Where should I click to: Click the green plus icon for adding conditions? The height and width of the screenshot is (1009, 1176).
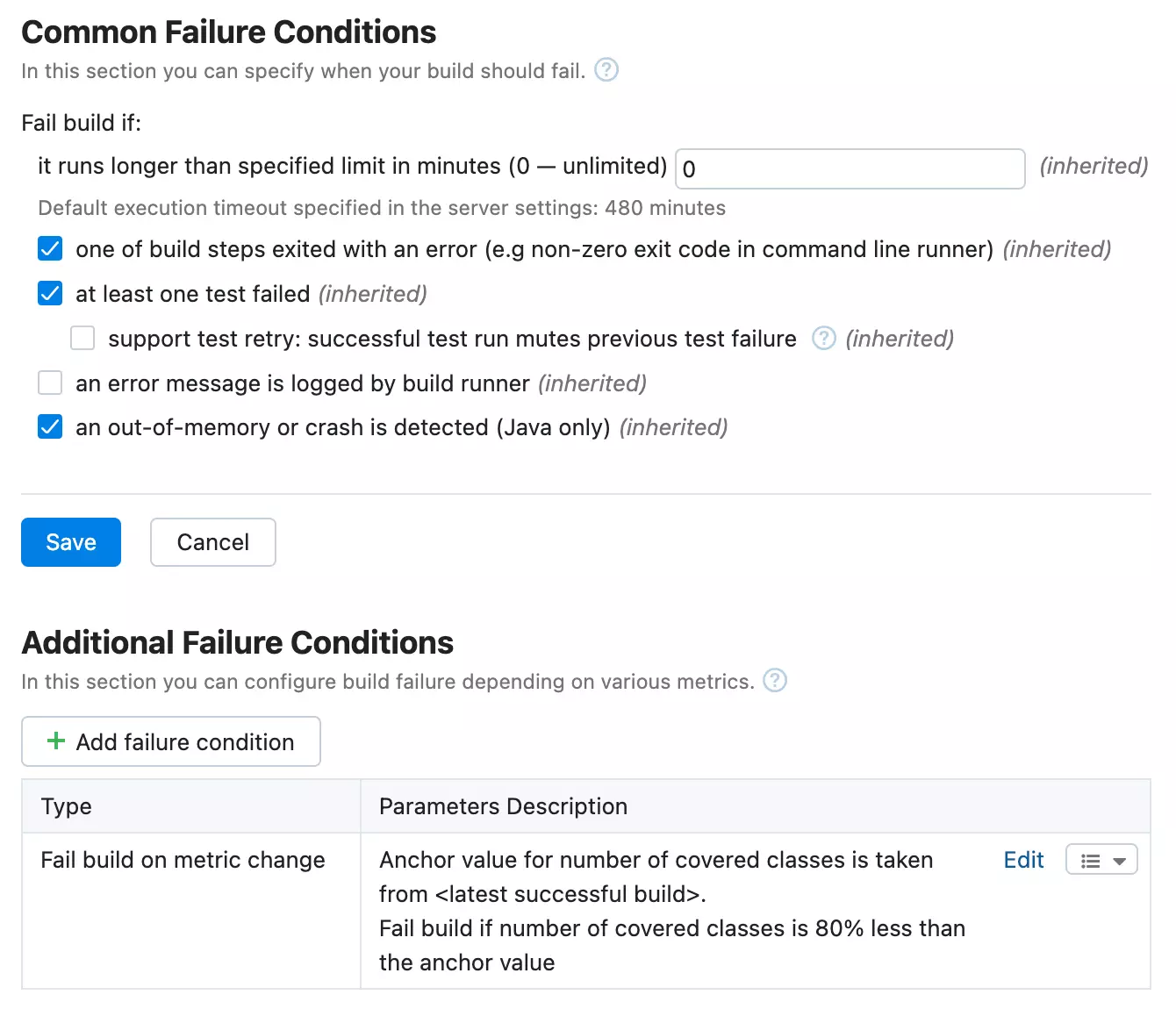pos(55,741)
